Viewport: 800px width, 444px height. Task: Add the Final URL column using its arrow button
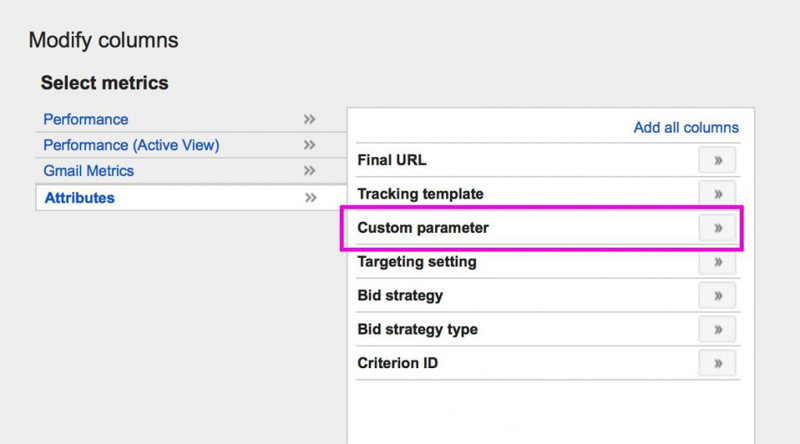pyautogui.click(x=717, y=160)
